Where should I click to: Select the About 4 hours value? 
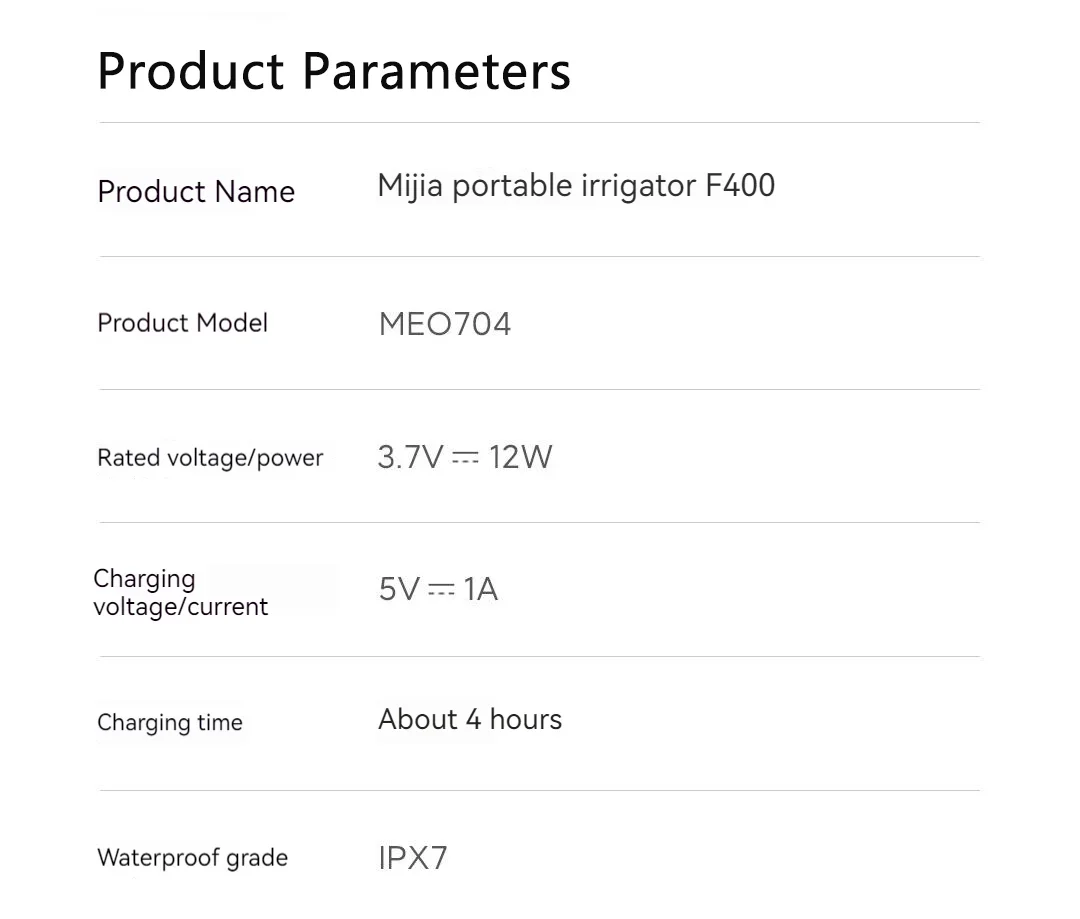click(470, 720)
